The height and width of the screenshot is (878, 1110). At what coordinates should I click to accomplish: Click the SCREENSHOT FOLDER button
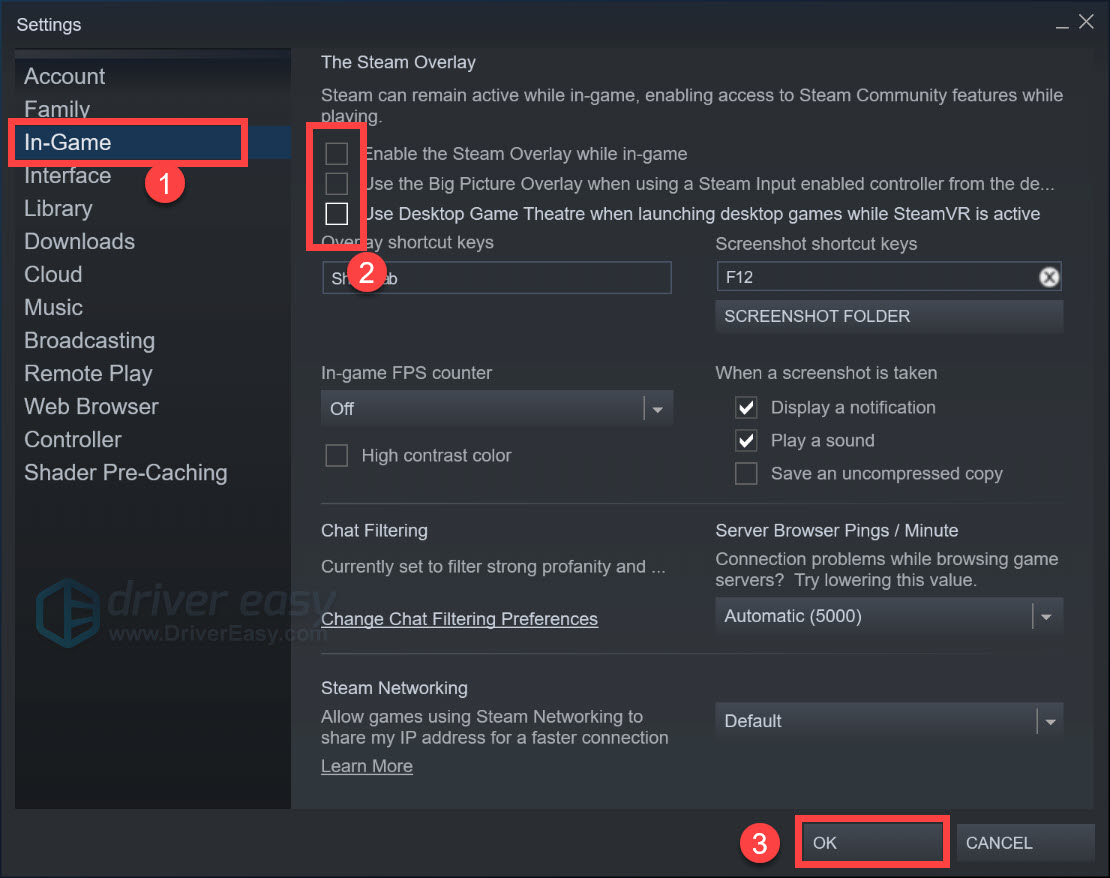pos(888,316)
